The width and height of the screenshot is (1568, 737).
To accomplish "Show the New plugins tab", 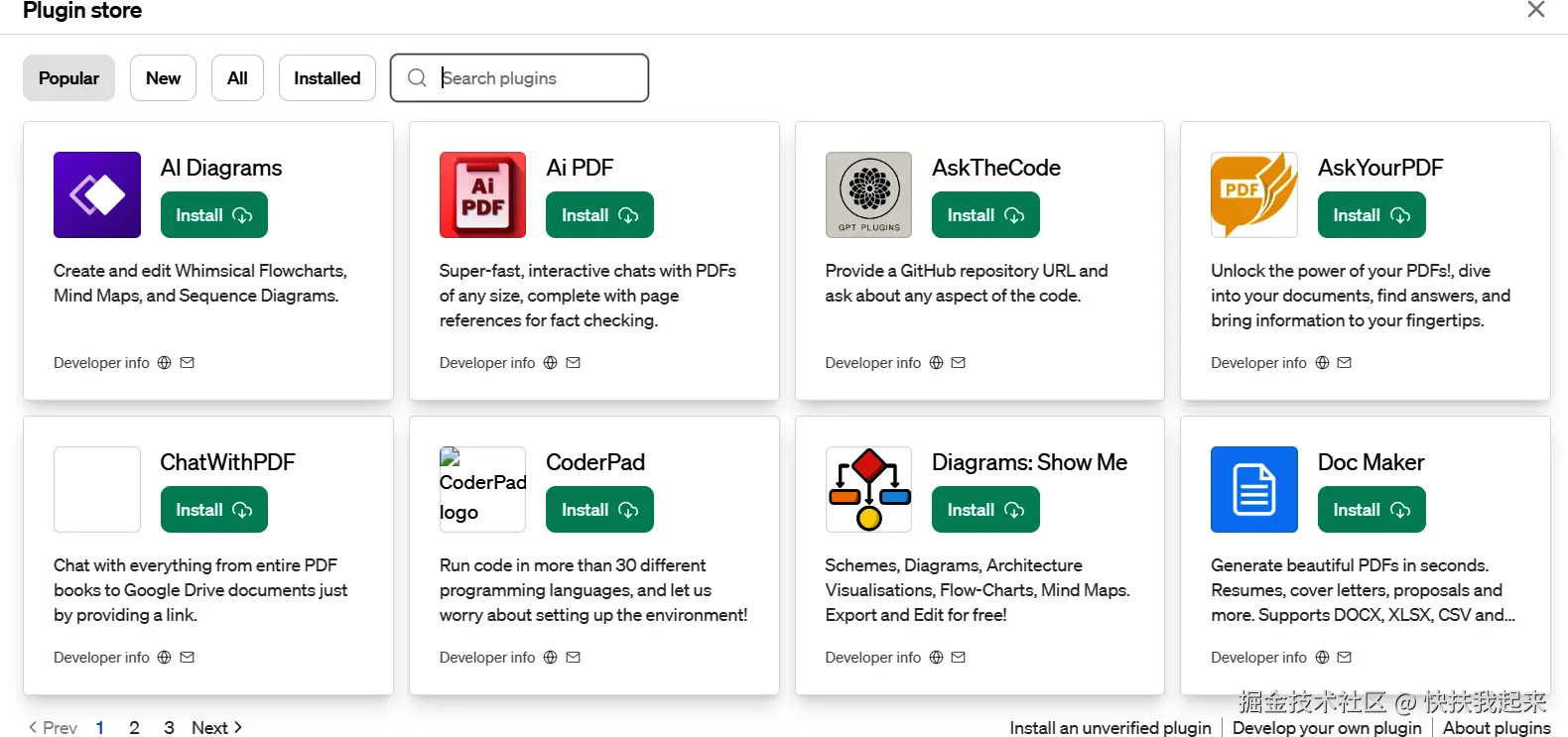I will click(x=163, y=78).
